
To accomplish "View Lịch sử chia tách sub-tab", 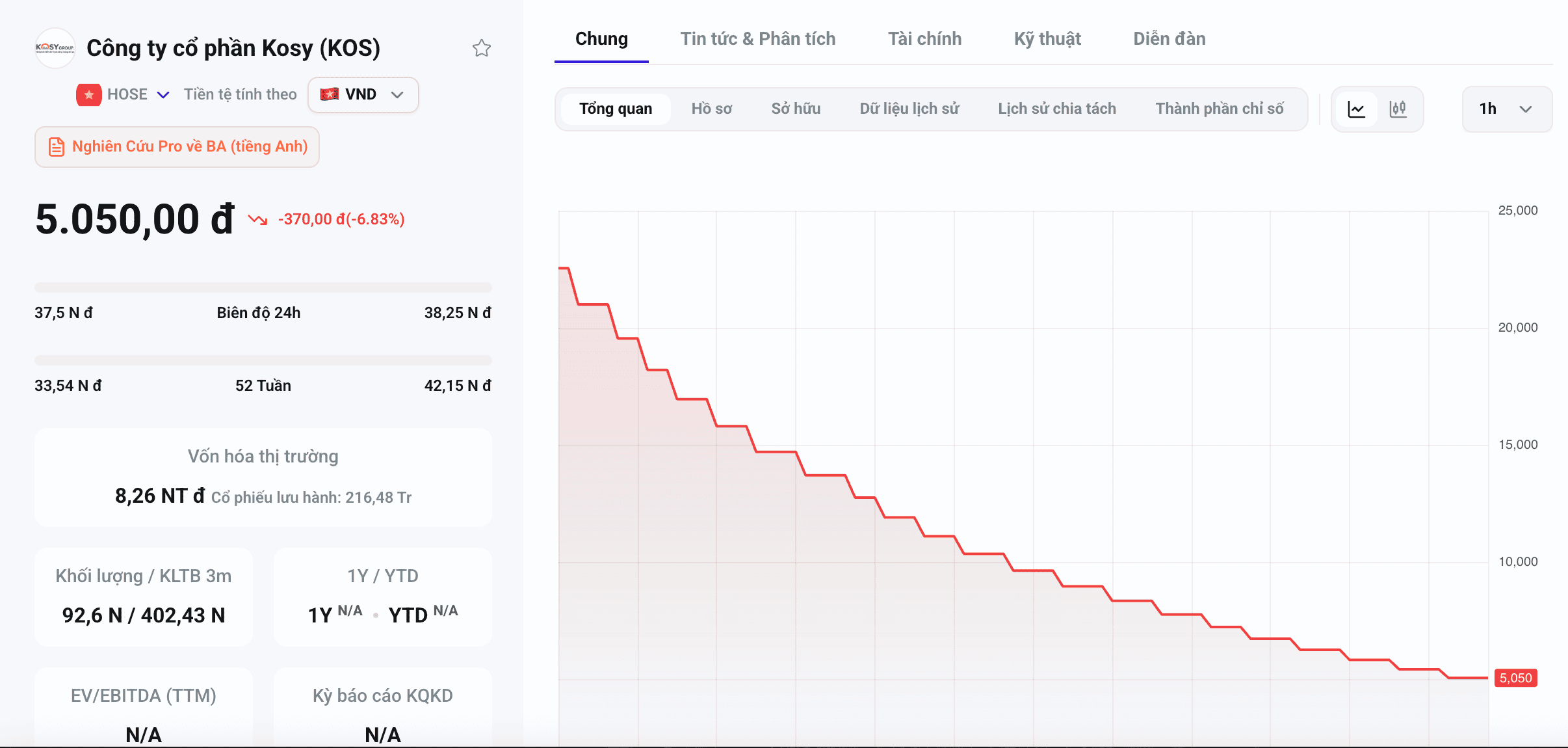I will [1057, 109].
